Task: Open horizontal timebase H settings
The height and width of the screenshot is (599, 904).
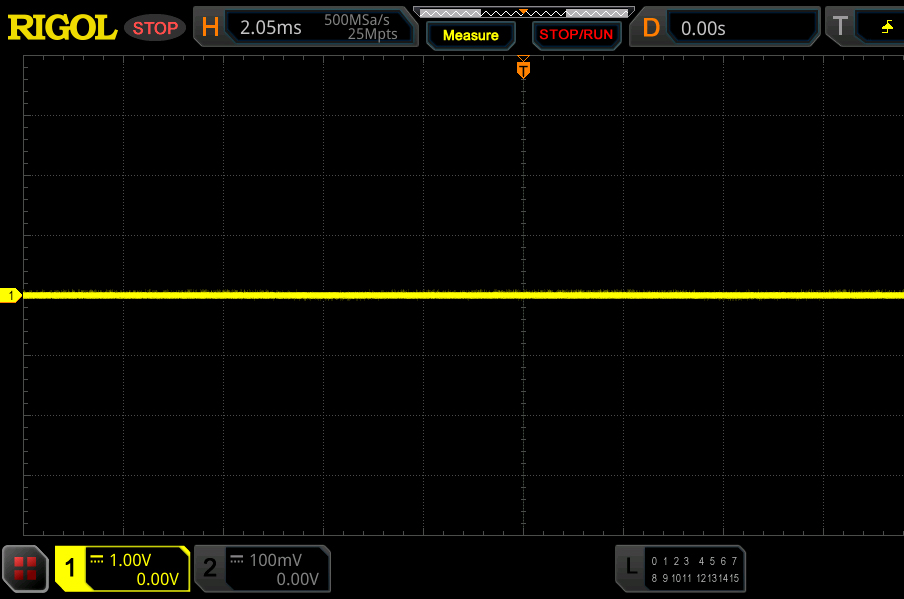Action: 210,27
